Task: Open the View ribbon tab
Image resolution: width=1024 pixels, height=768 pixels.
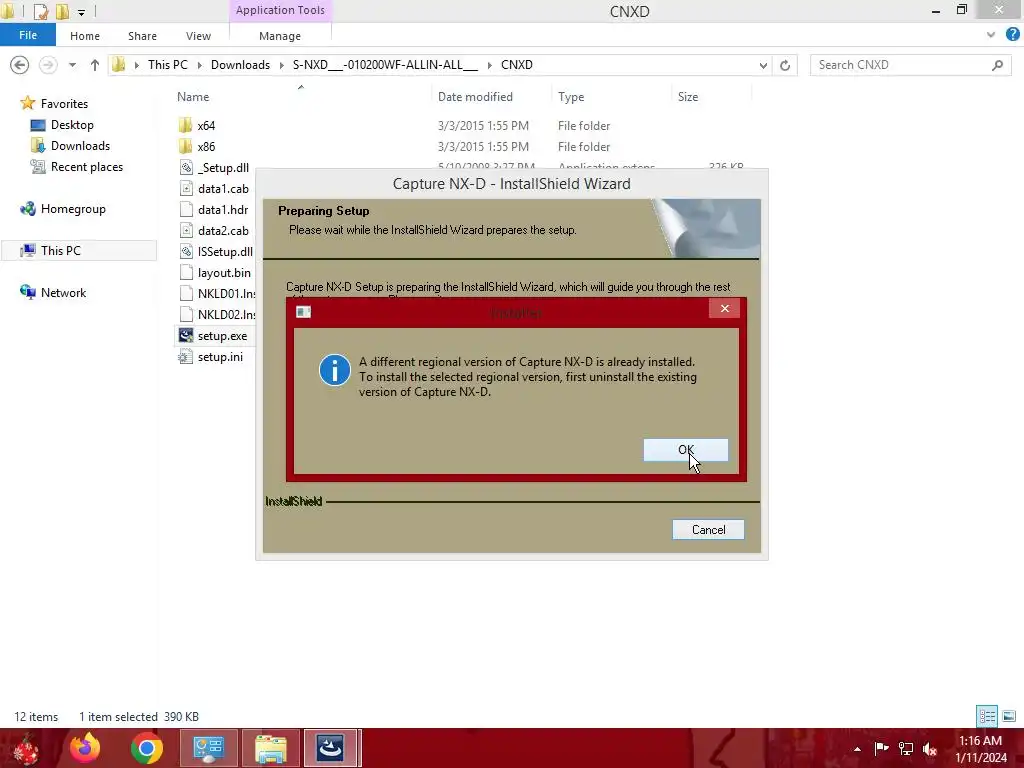Action: tap(198, 36)
